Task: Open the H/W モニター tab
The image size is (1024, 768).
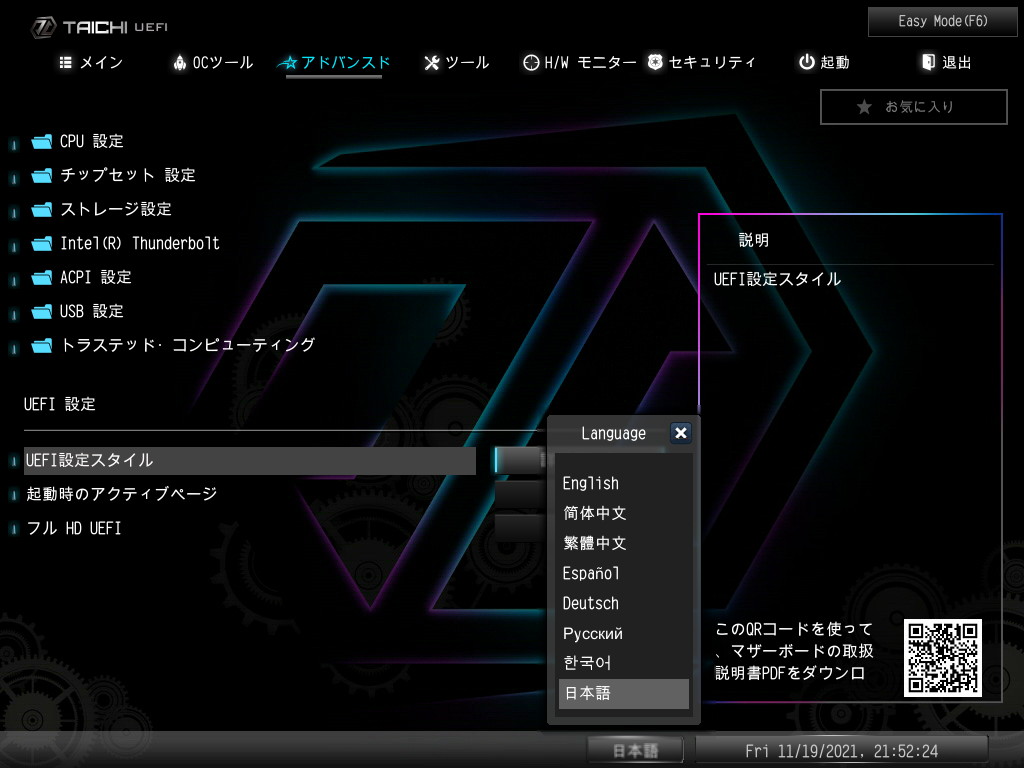Action: coord(580,63)
